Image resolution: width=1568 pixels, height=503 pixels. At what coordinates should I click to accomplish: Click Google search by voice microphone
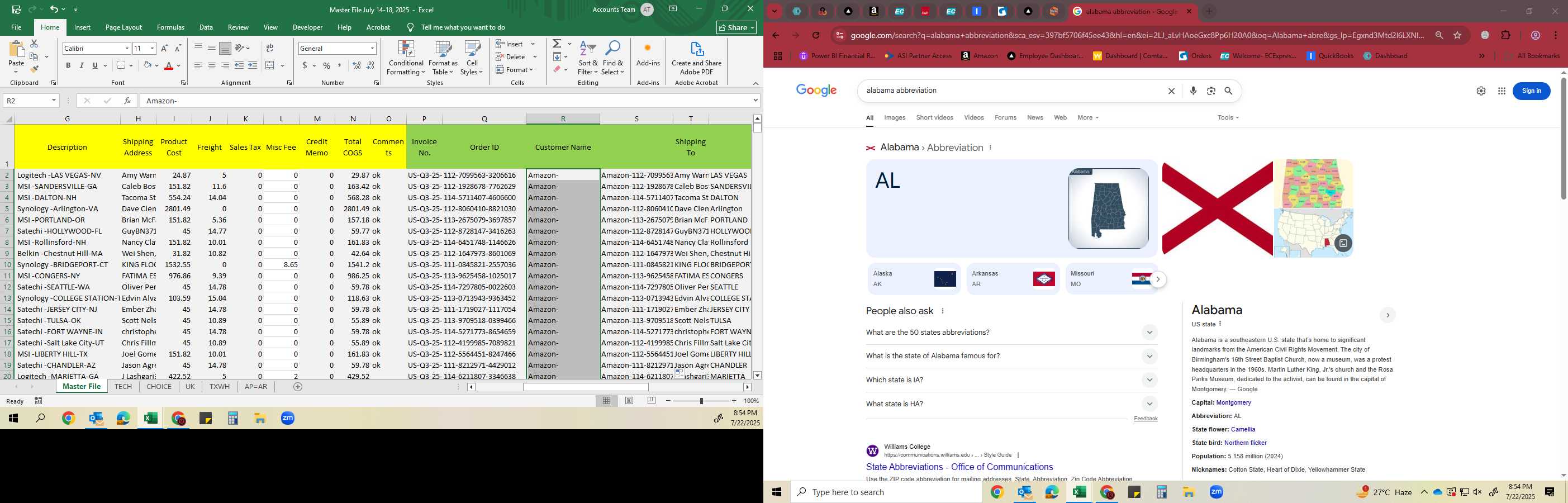(x=1193, y=91)
